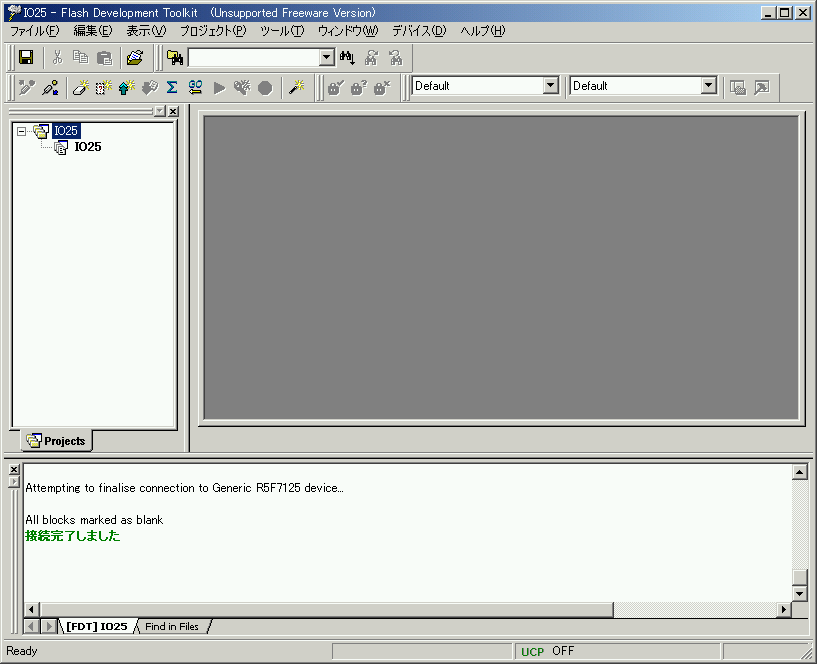
Task: Click output vertical scrollbar down arrow
Action: tap(800, 593)
